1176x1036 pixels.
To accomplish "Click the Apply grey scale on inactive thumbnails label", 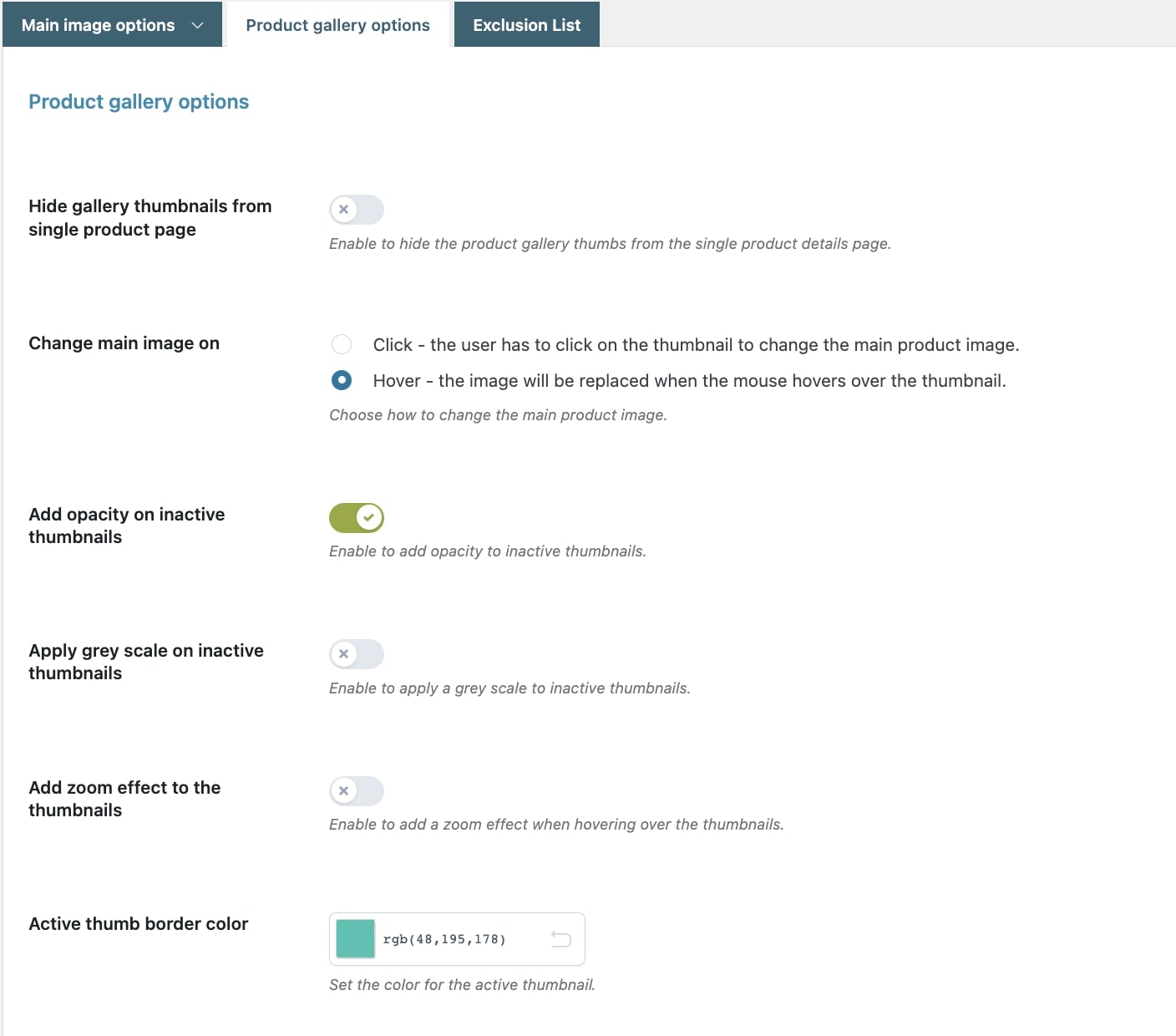I will [x=146, y=662].
